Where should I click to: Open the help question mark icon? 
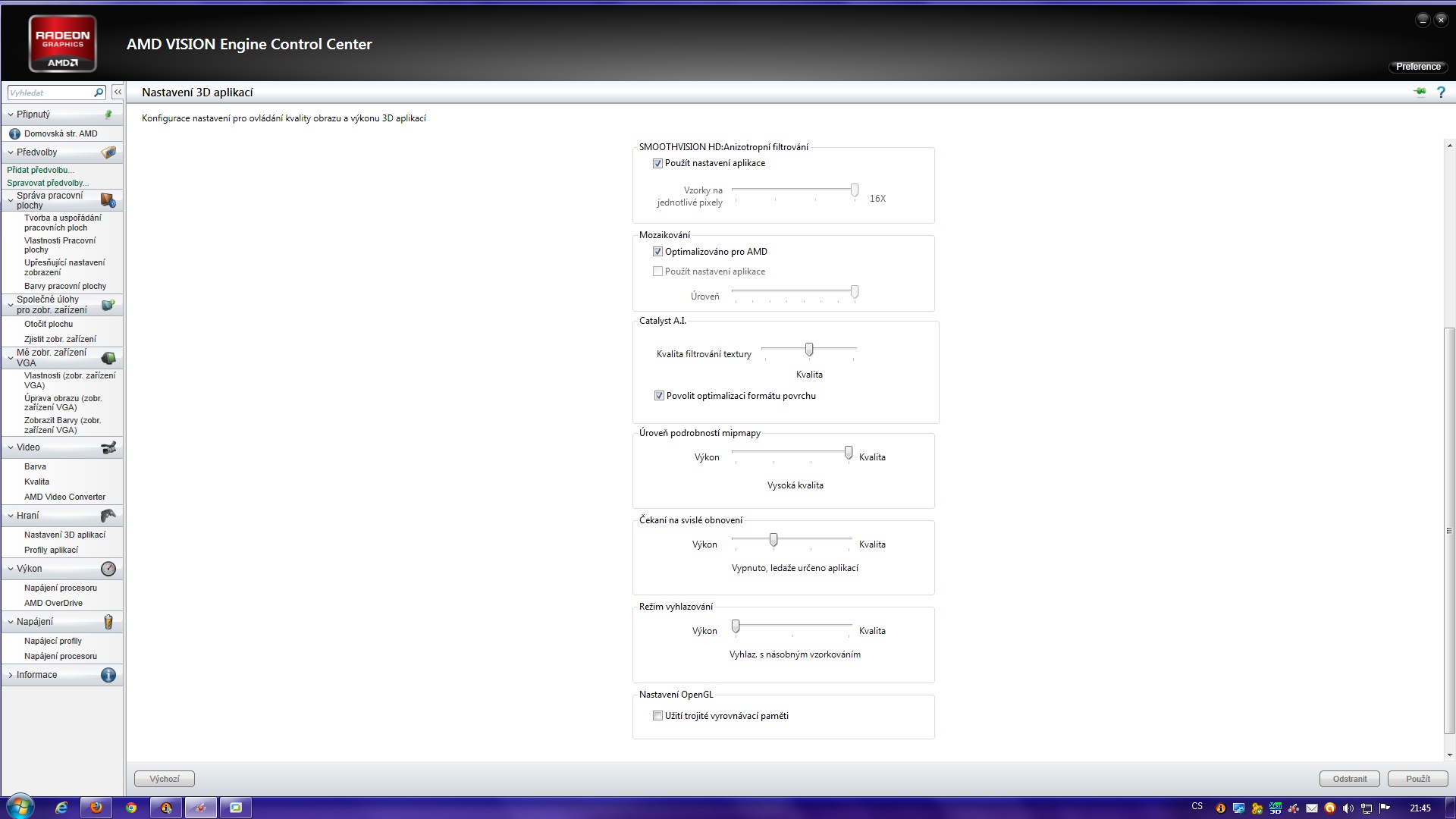tap(1441, 92)
